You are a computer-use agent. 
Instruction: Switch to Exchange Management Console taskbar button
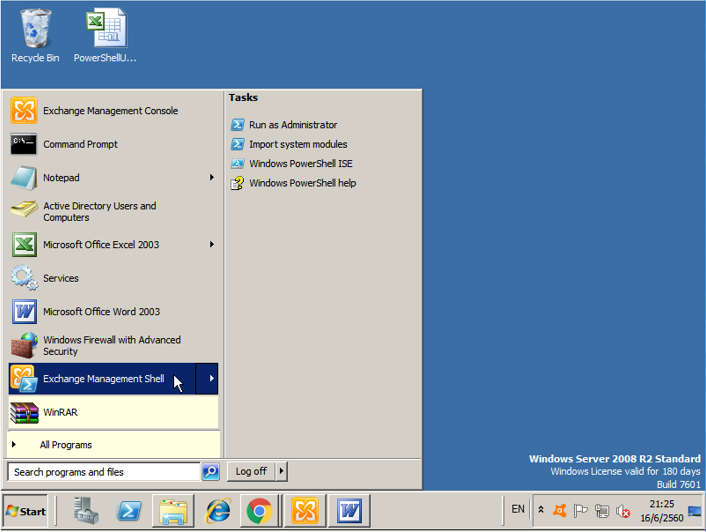point(304,510)
